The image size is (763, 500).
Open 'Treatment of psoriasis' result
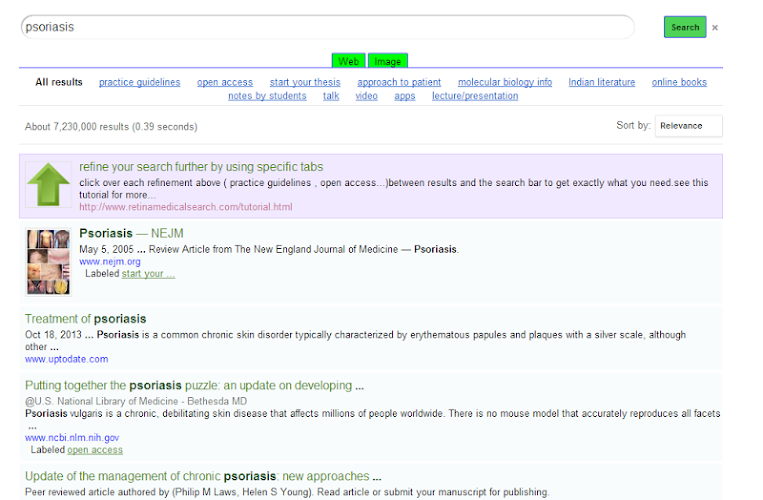[86, 319]
